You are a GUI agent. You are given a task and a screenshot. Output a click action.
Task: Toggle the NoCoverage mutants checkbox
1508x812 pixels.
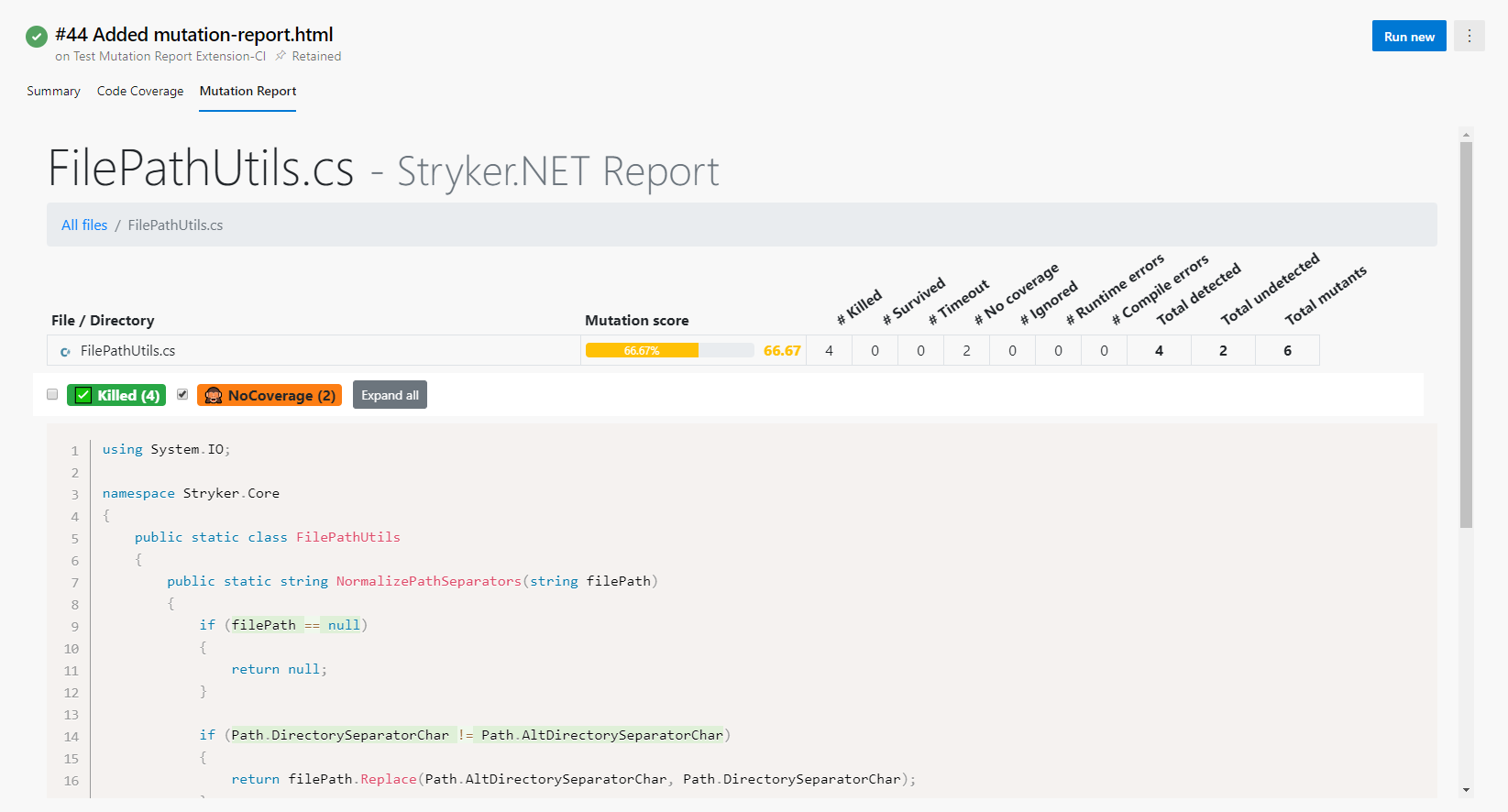tap(182, 394)
